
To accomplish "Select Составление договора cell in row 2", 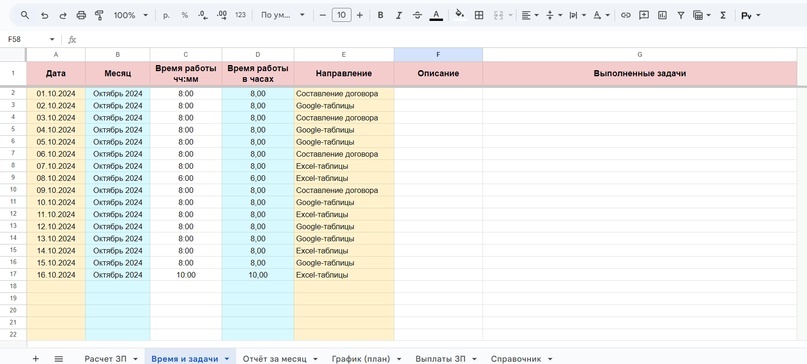I will [x=344, y=94].
